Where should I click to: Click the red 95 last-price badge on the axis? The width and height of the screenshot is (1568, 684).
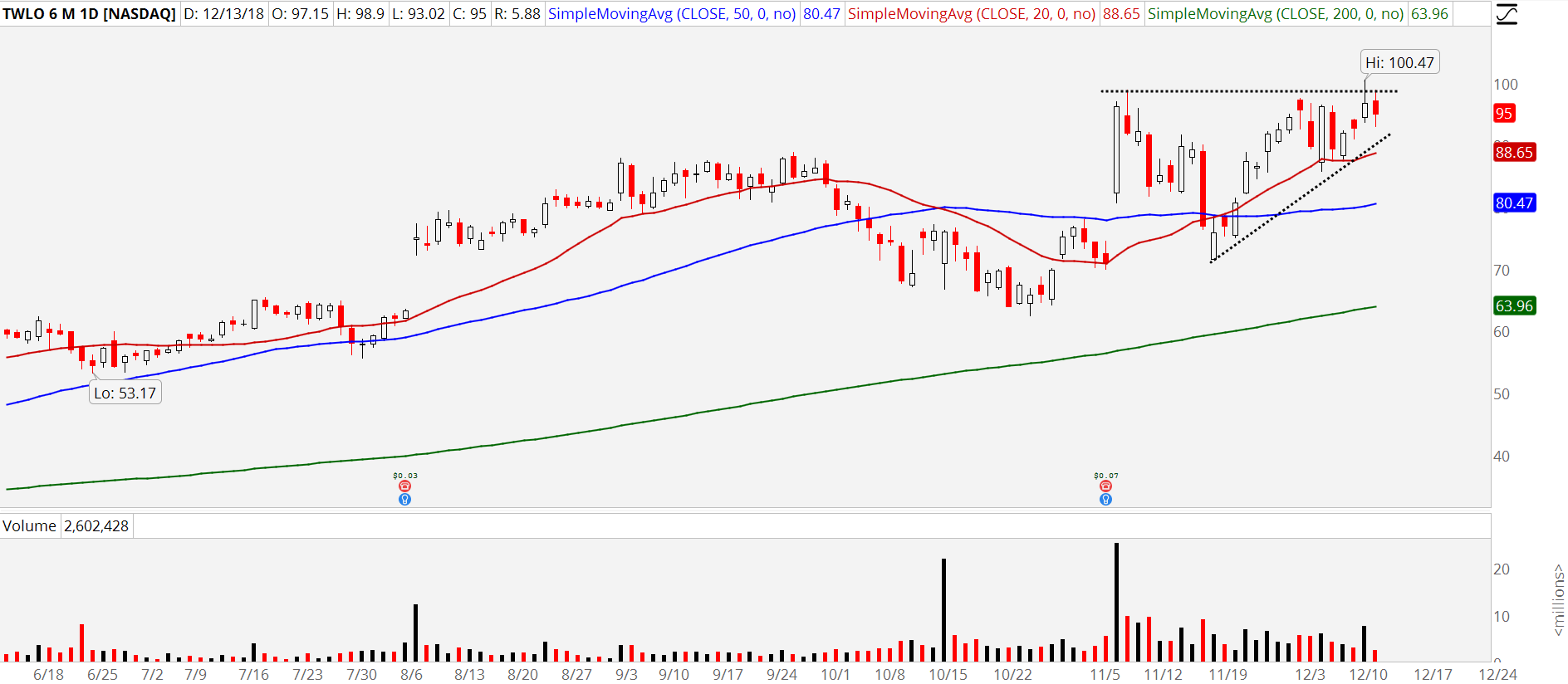(x=1504, y=114)
